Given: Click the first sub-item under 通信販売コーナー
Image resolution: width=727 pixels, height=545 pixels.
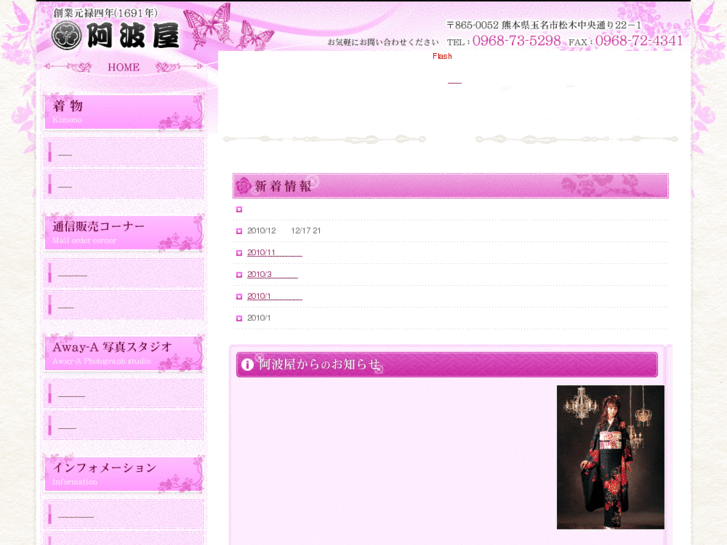Looking at the screenshot, I should 124,273.
